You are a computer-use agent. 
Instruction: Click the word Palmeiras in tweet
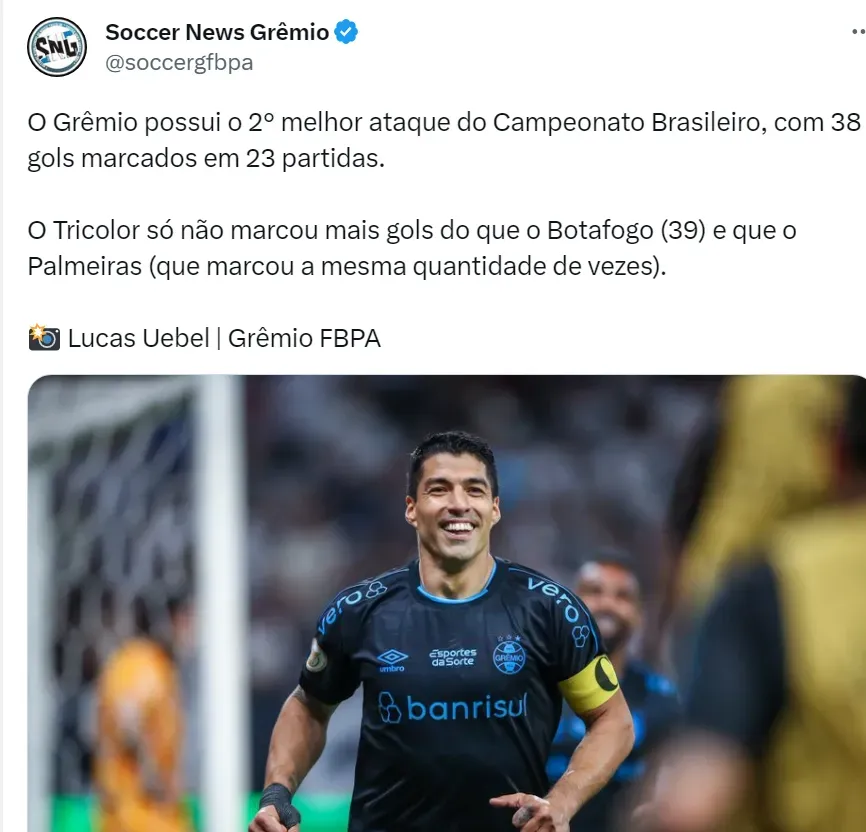click(x=85, y=266)
